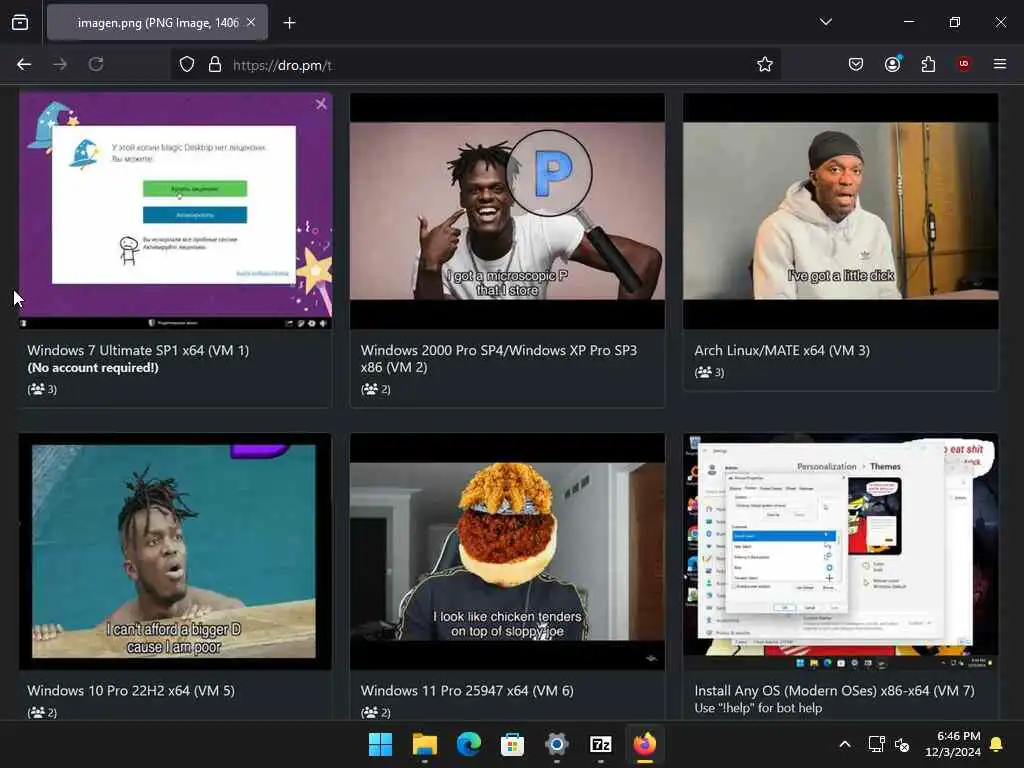Open the Windows 7 Ultimate VM 1 thumbnail

pyautogui.click(x=175, y=210)
